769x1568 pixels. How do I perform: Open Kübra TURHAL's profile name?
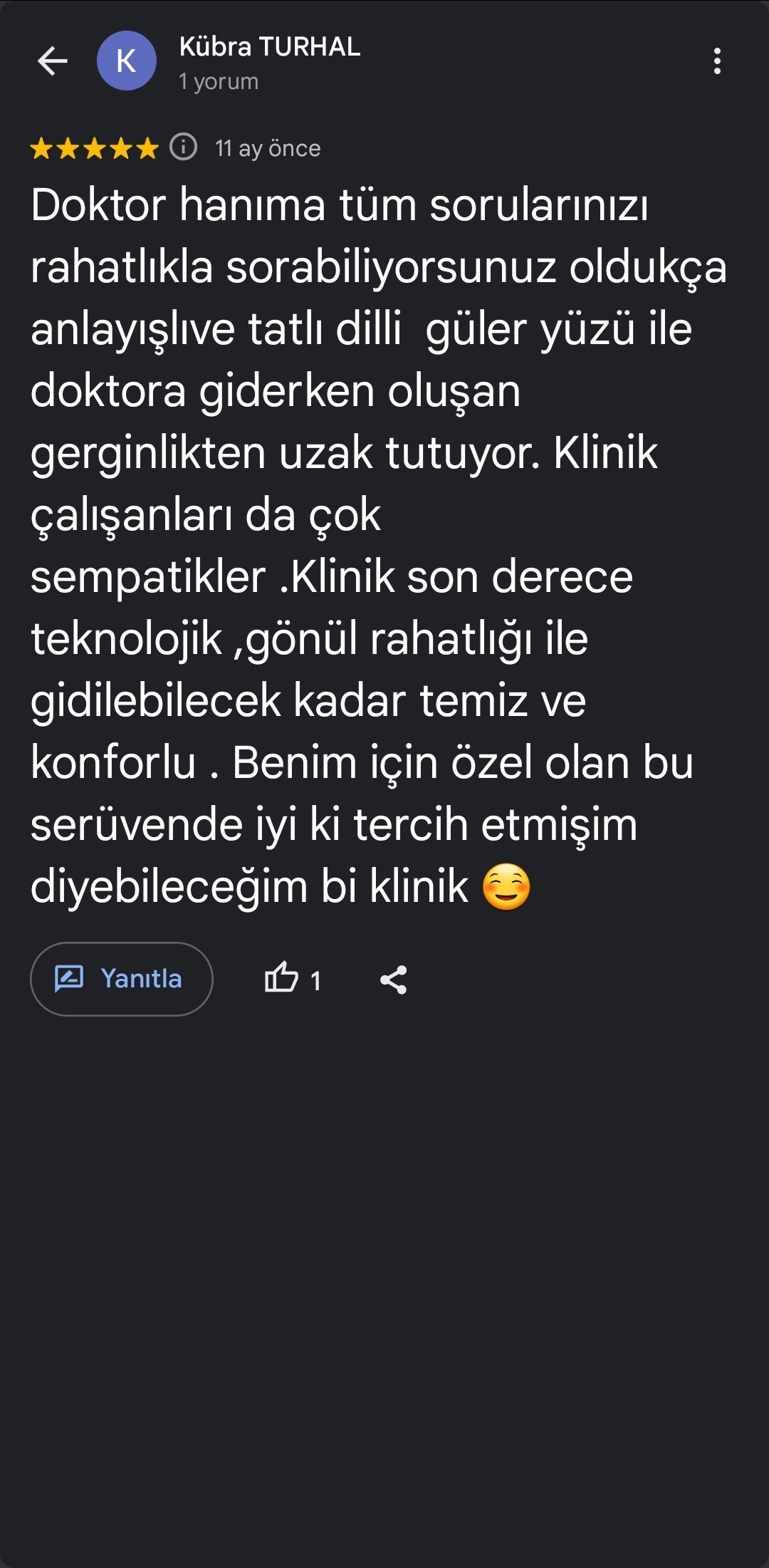(x=269, y=47)
